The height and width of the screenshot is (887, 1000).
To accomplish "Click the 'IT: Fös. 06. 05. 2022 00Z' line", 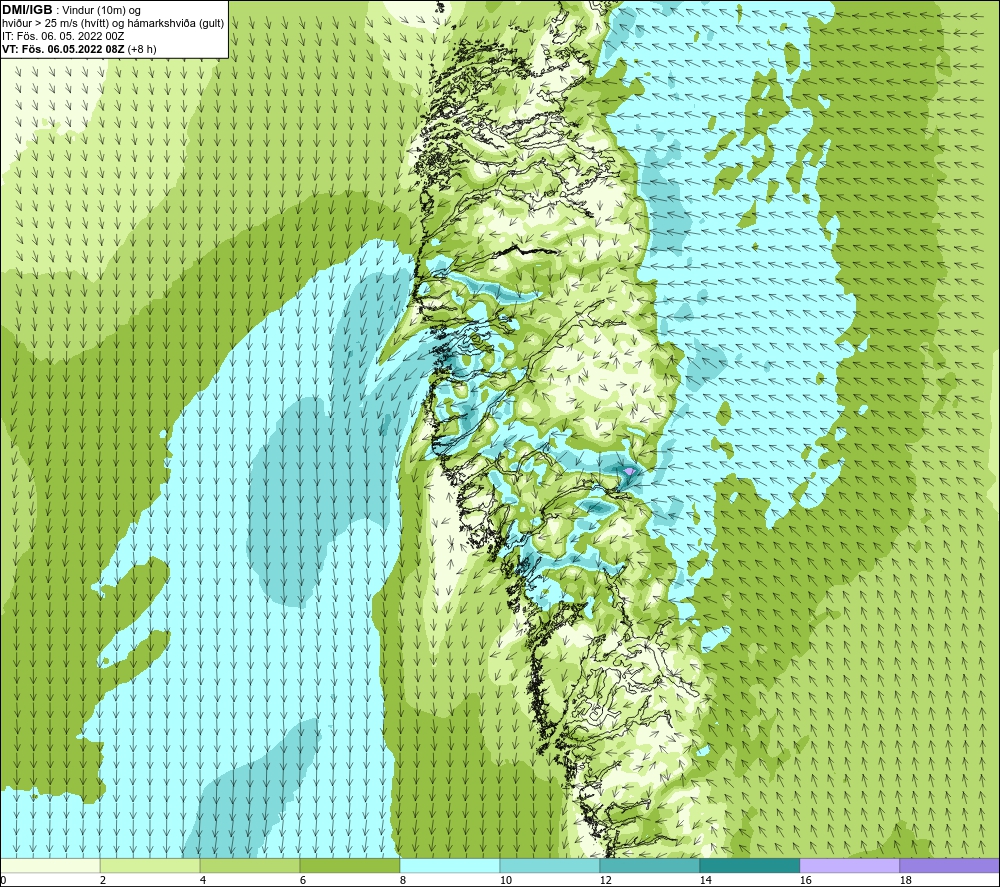I will pyautogui.click(x=63, y=36).
